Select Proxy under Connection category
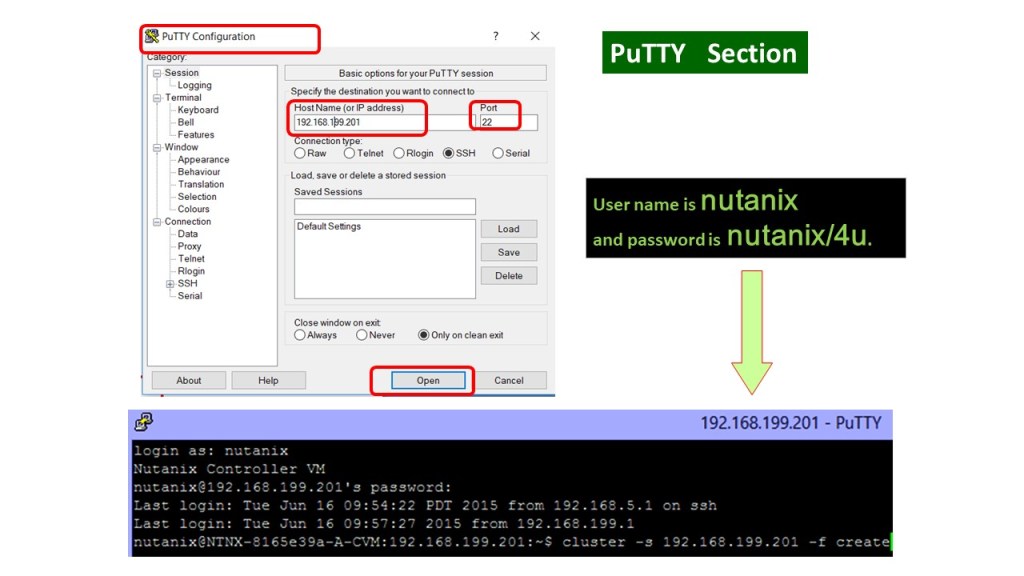 coord(189,246)
